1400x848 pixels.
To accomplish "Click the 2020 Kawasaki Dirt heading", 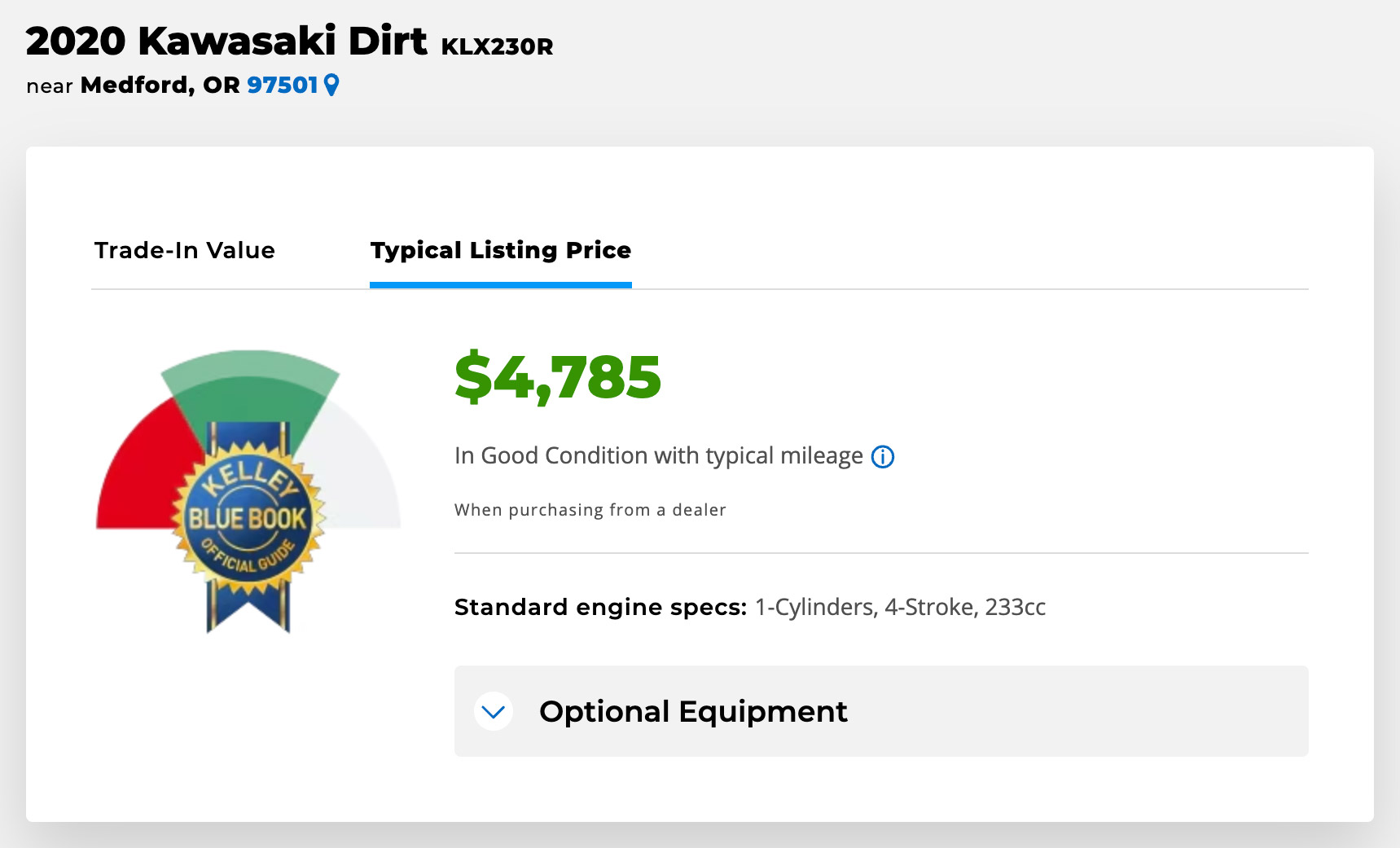I will pos(226,41).
